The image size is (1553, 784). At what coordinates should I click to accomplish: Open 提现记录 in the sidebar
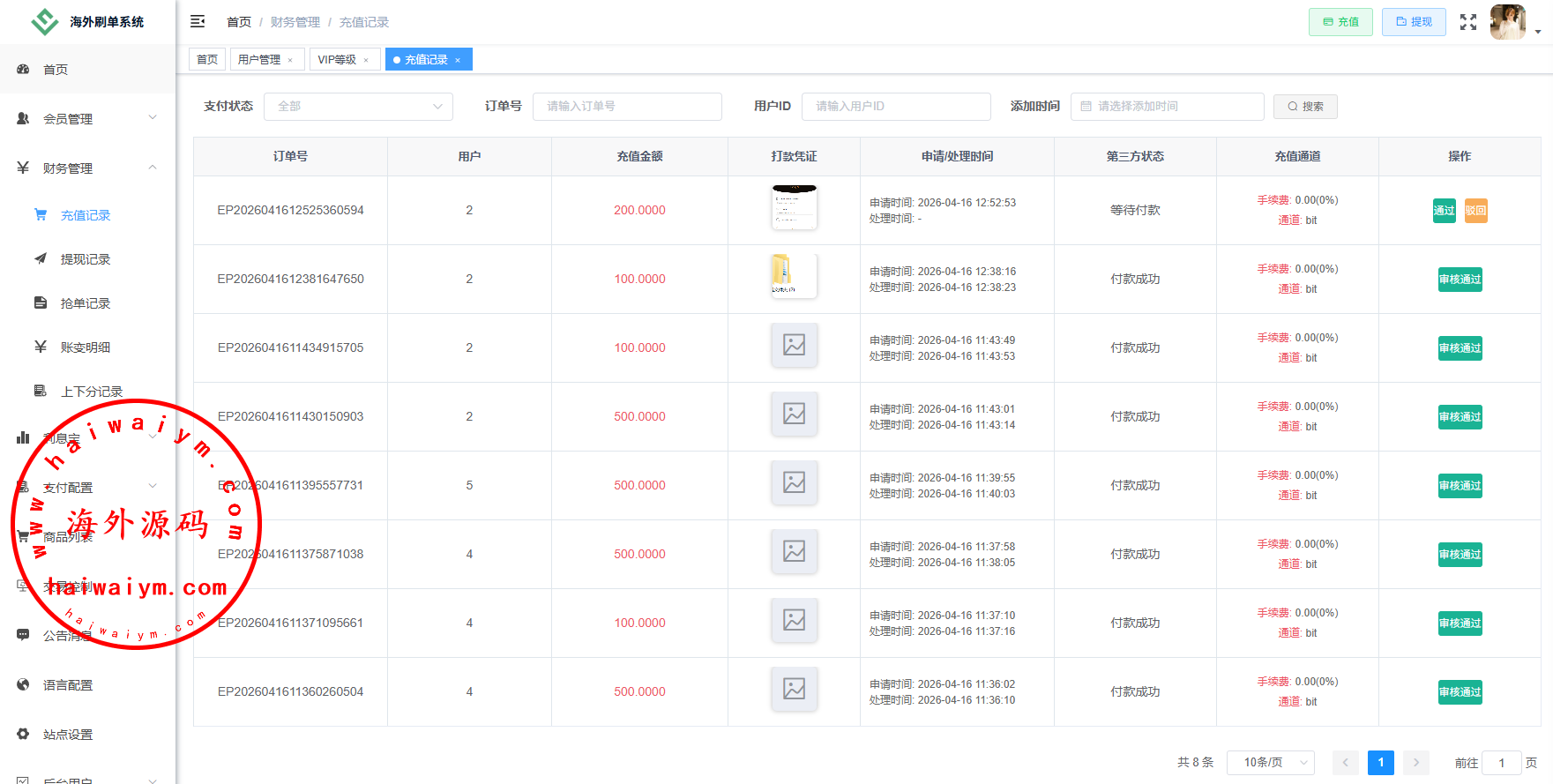pyautogui.click(x=86, y=259)
